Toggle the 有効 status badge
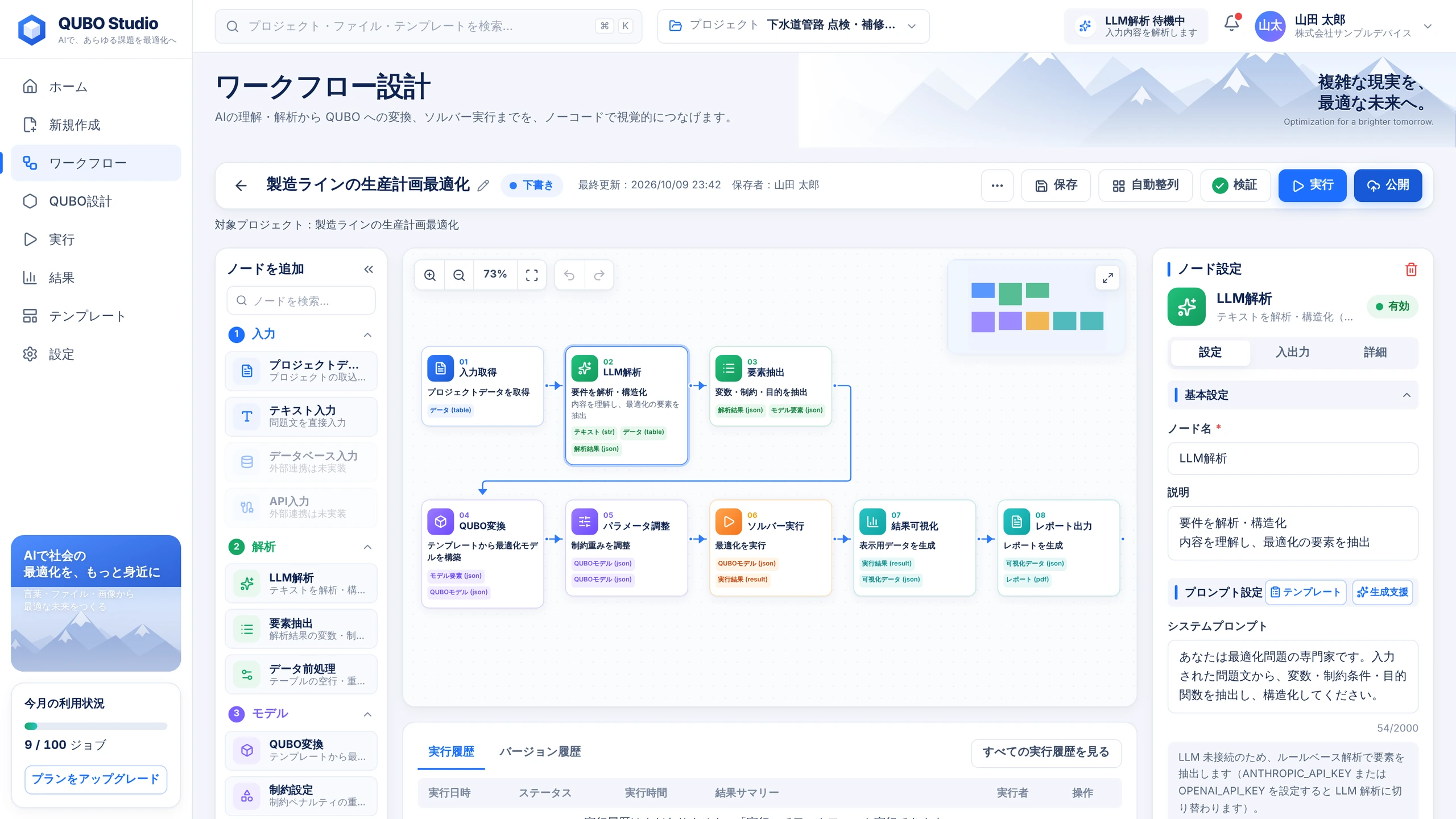The image size is (1456, 819). click(1392, 307)
